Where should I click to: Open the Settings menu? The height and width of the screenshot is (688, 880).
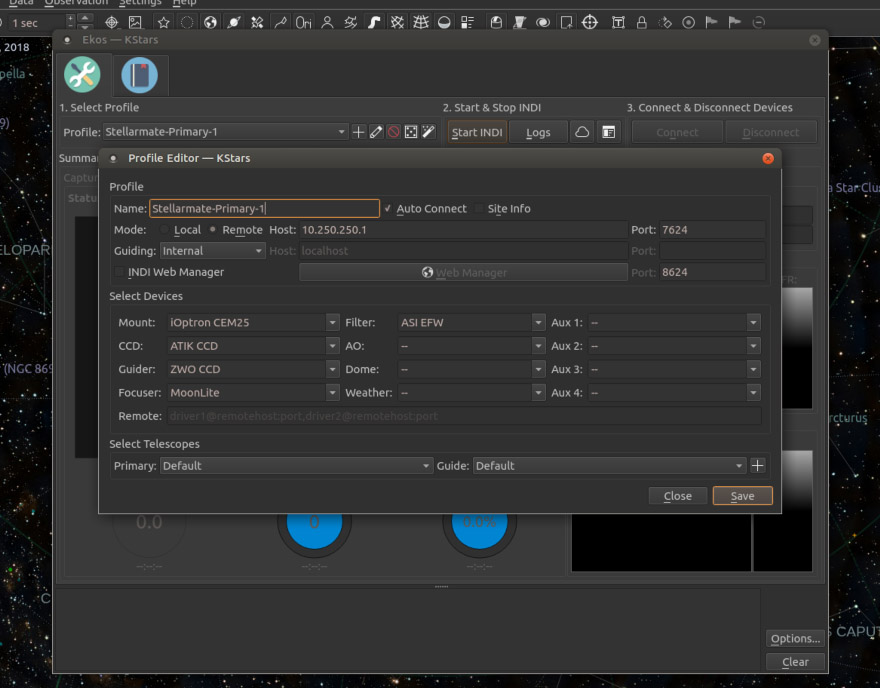pyautogui.click(x=140, y=3)
